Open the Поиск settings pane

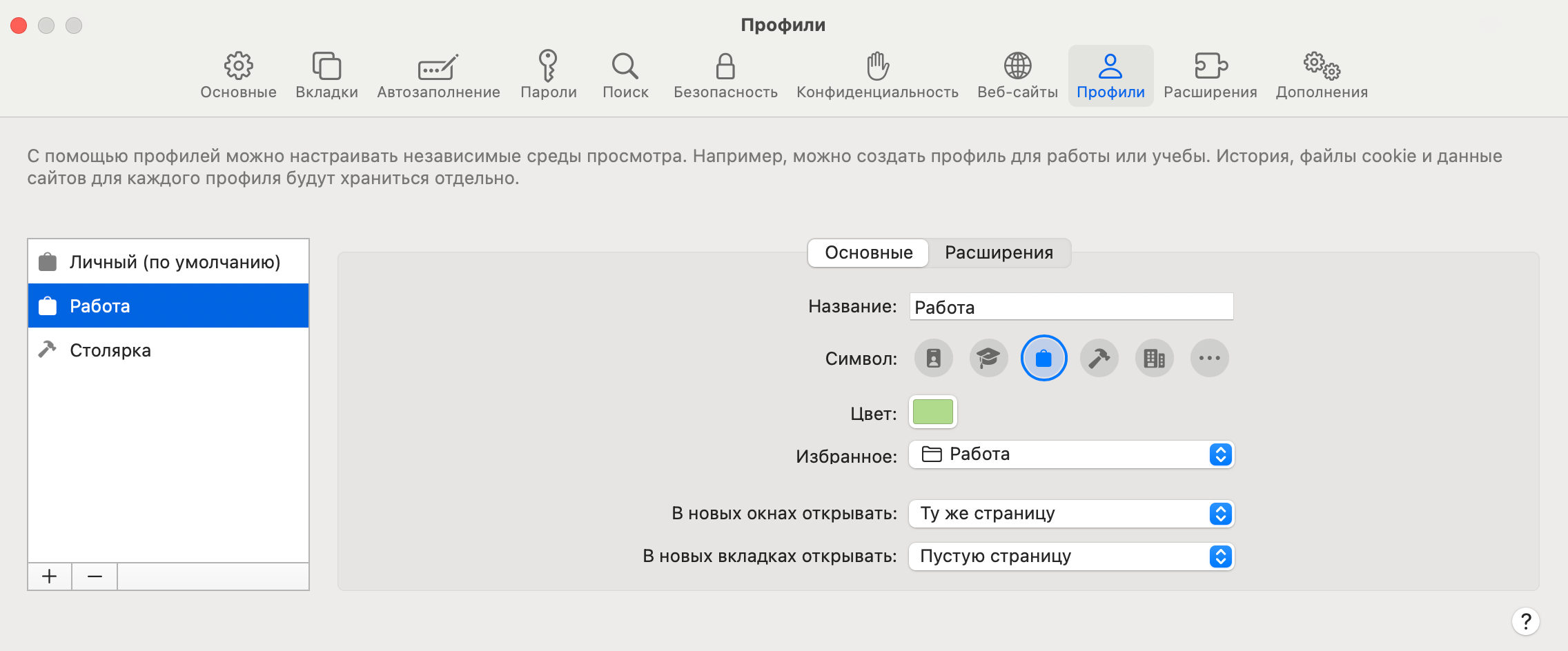pyautogui.click(x=625, y=76)
